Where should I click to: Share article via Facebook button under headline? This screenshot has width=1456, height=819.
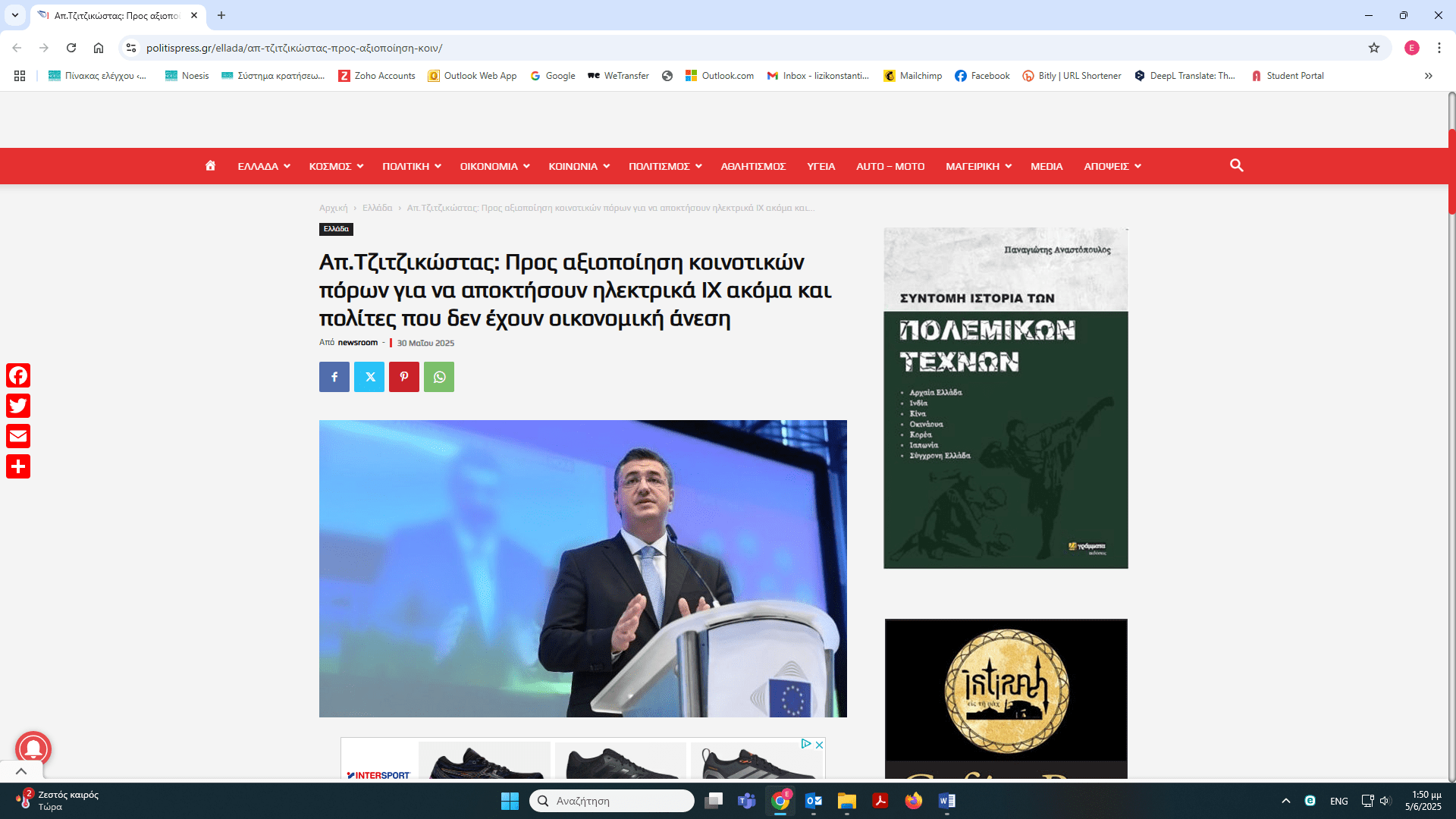pos(334,377)
